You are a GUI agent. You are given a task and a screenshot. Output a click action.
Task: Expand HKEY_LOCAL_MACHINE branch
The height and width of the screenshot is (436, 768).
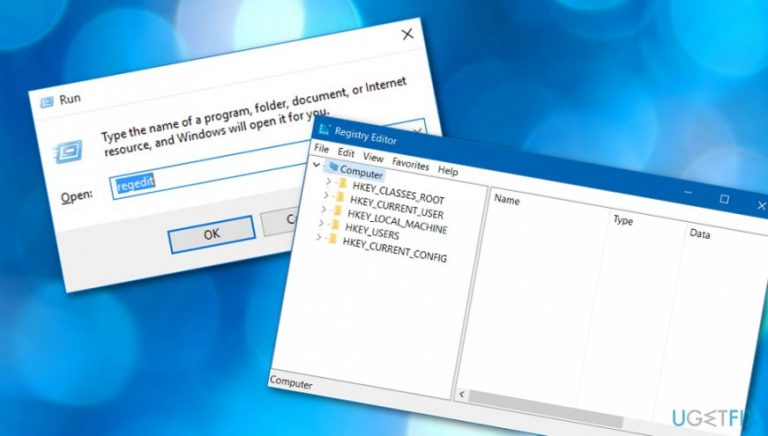coord(323,210)
